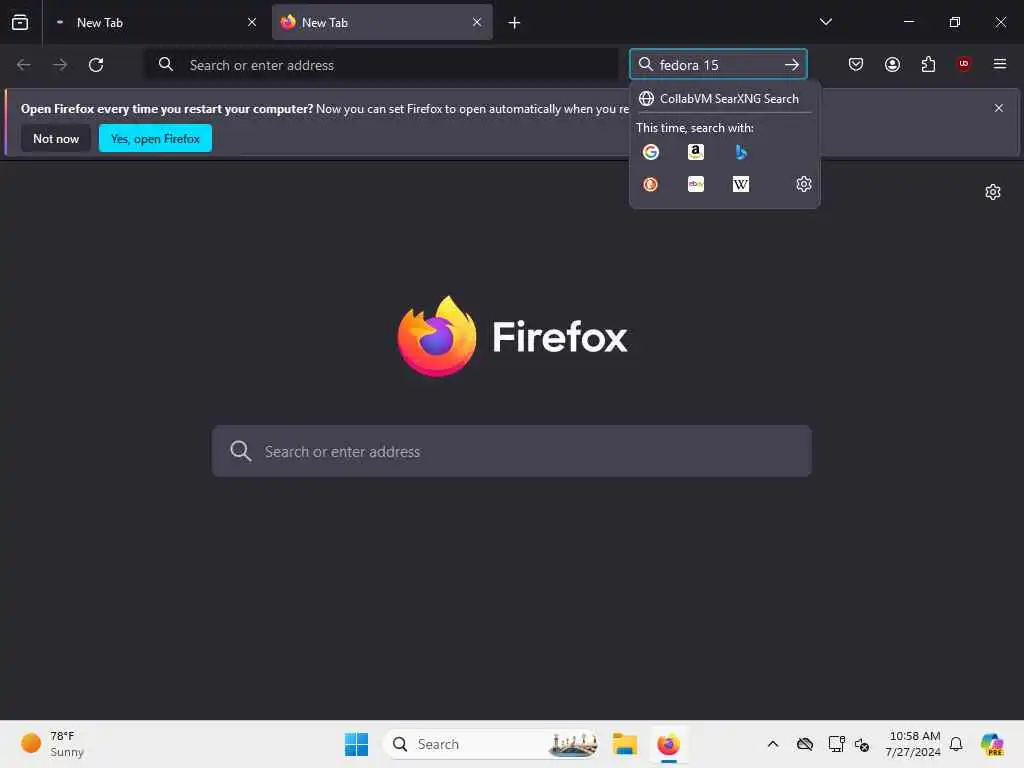The height and width of the screenshot is (768, 1024).
Task: Open Copilot preview icon in taskbar
Action: pyautogui.click(x=992, y=744)
